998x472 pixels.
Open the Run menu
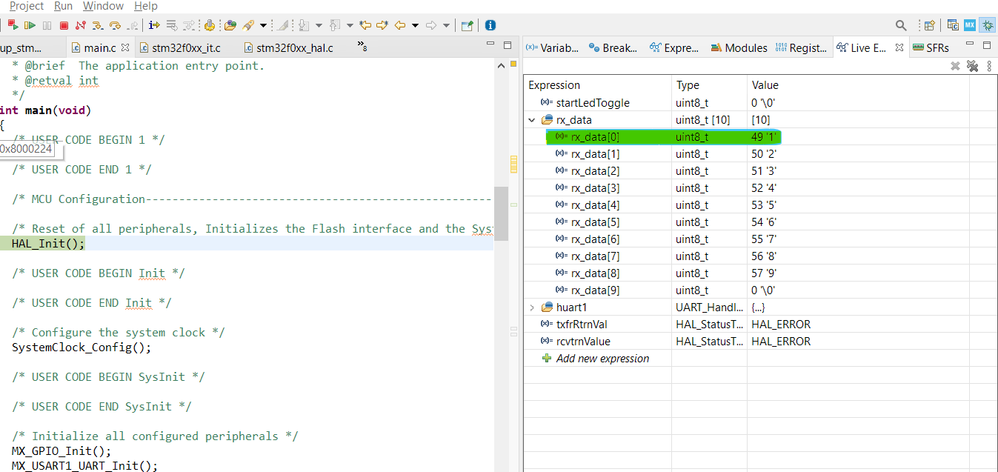tap(63, 6)
